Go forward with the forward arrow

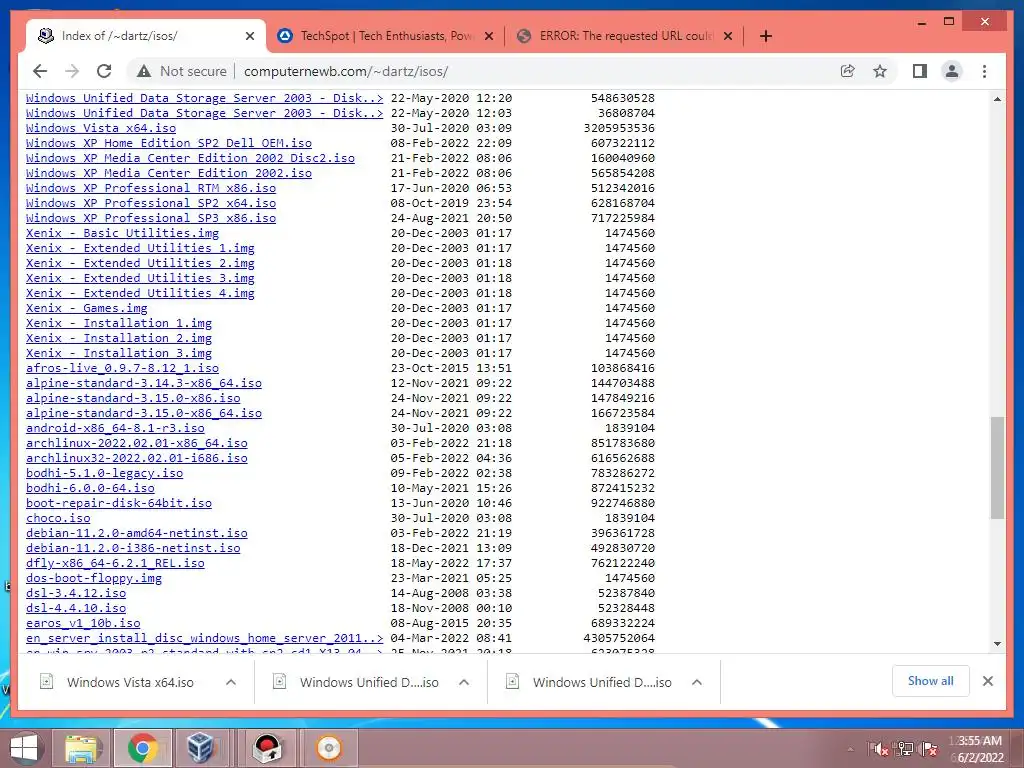[72, 71]
